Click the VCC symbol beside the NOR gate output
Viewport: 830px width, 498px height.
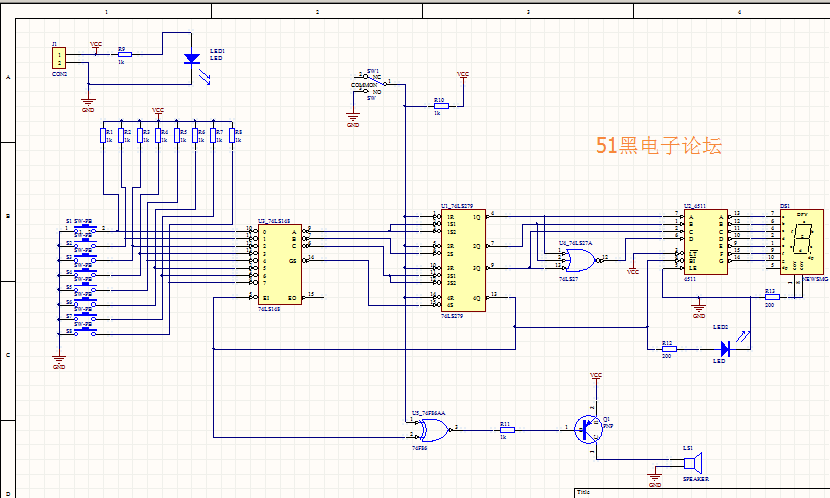tap(633, 269)
